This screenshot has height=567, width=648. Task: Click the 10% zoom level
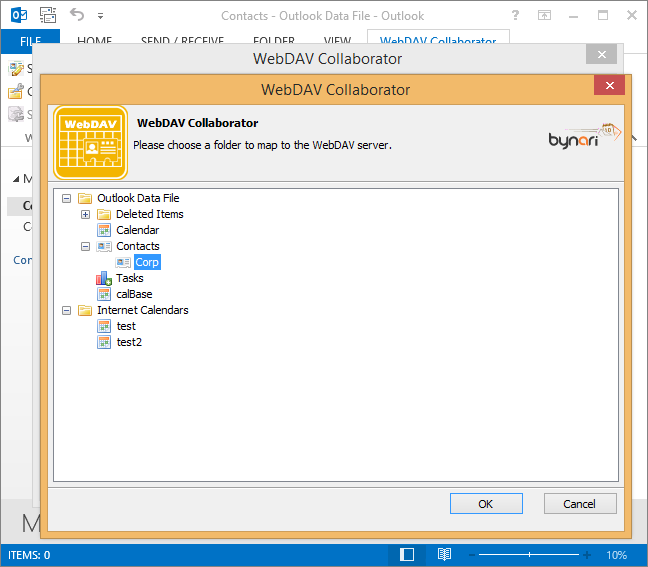(617, 555)
